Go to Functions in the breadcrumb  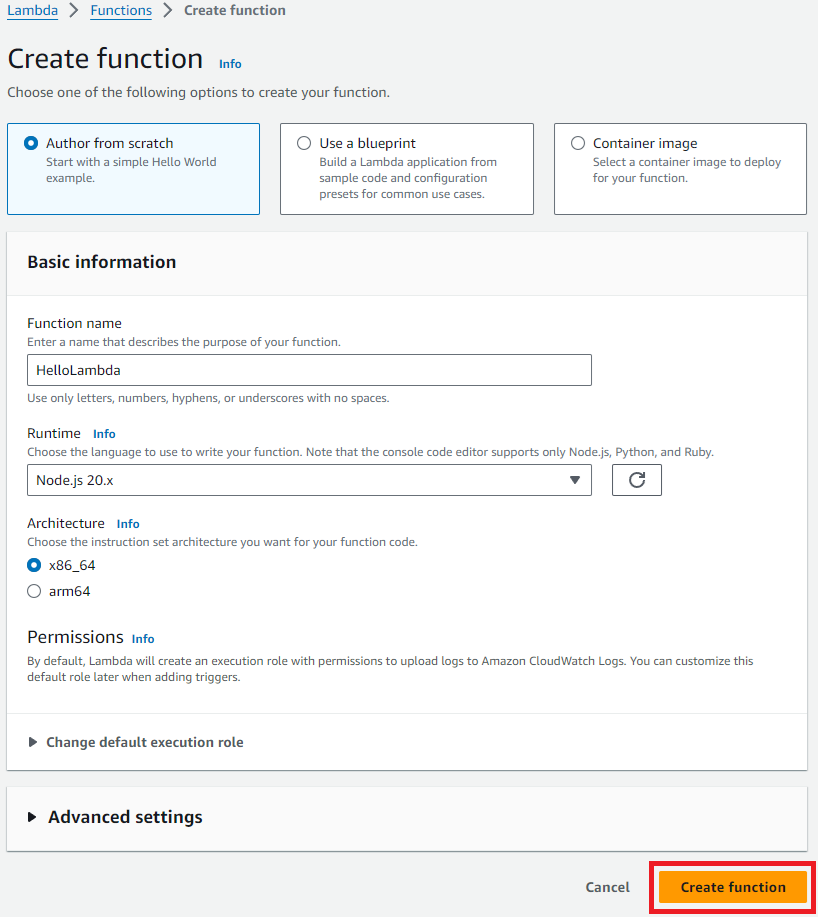point(121,11)
